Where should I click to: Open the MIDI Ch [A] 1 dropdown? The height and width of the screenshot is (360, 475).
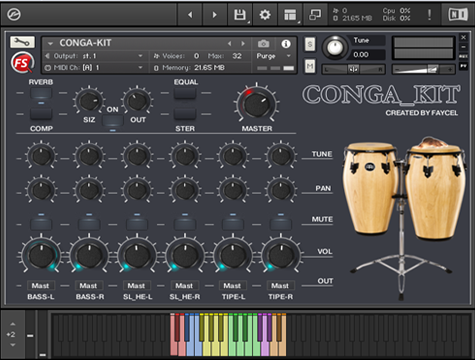click(94, 68)
